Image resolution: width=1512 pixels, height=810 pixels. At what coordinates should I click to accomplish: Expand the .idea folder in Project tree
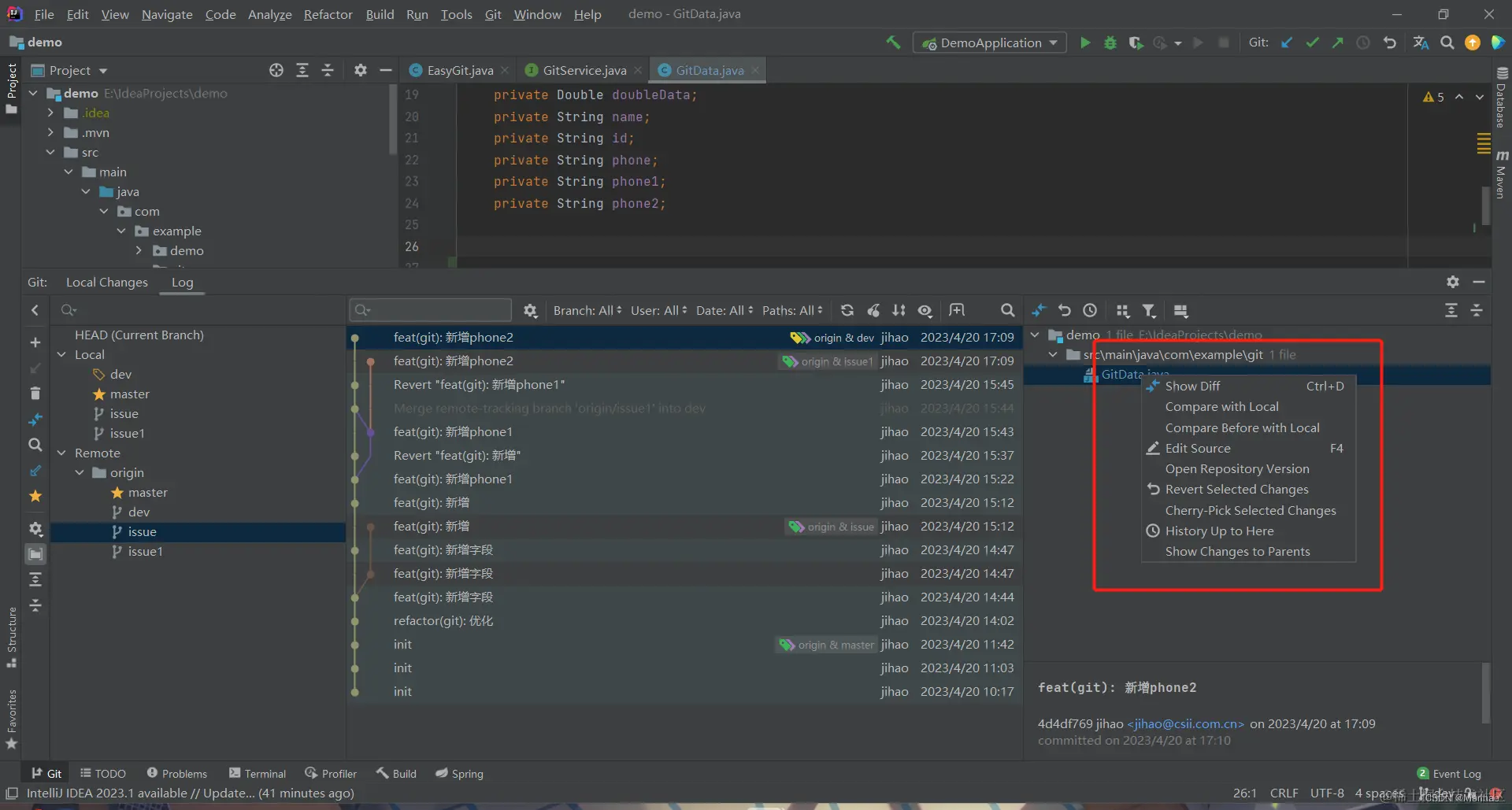[50, 113]
